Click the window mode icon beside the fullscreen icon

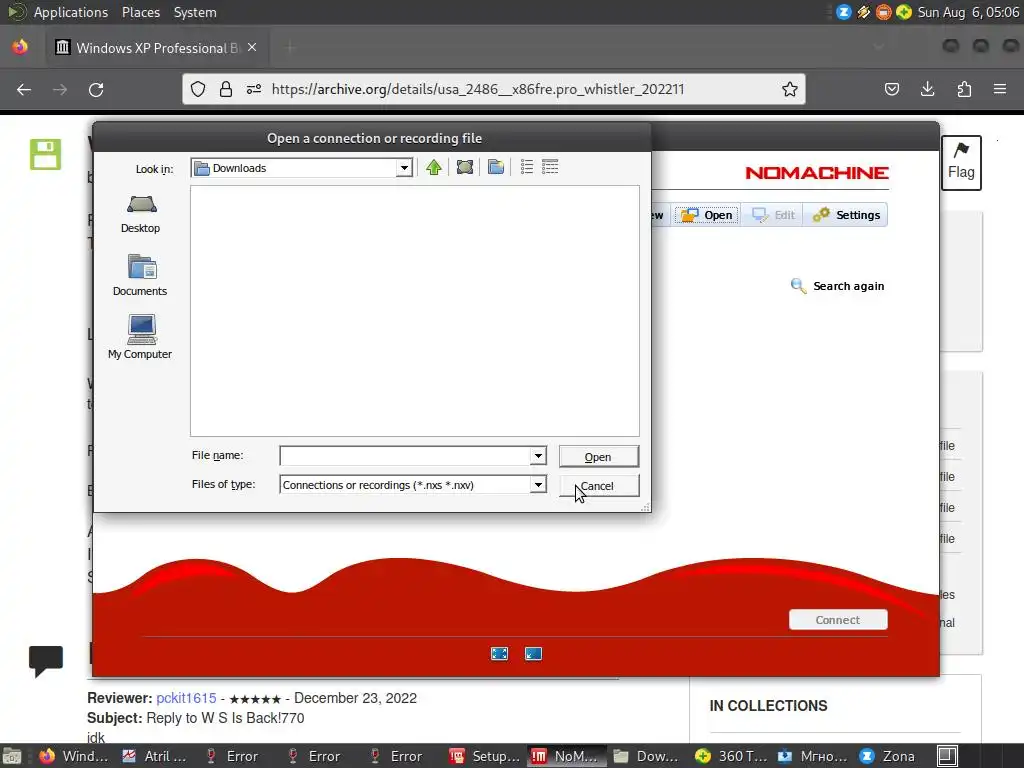534,654
